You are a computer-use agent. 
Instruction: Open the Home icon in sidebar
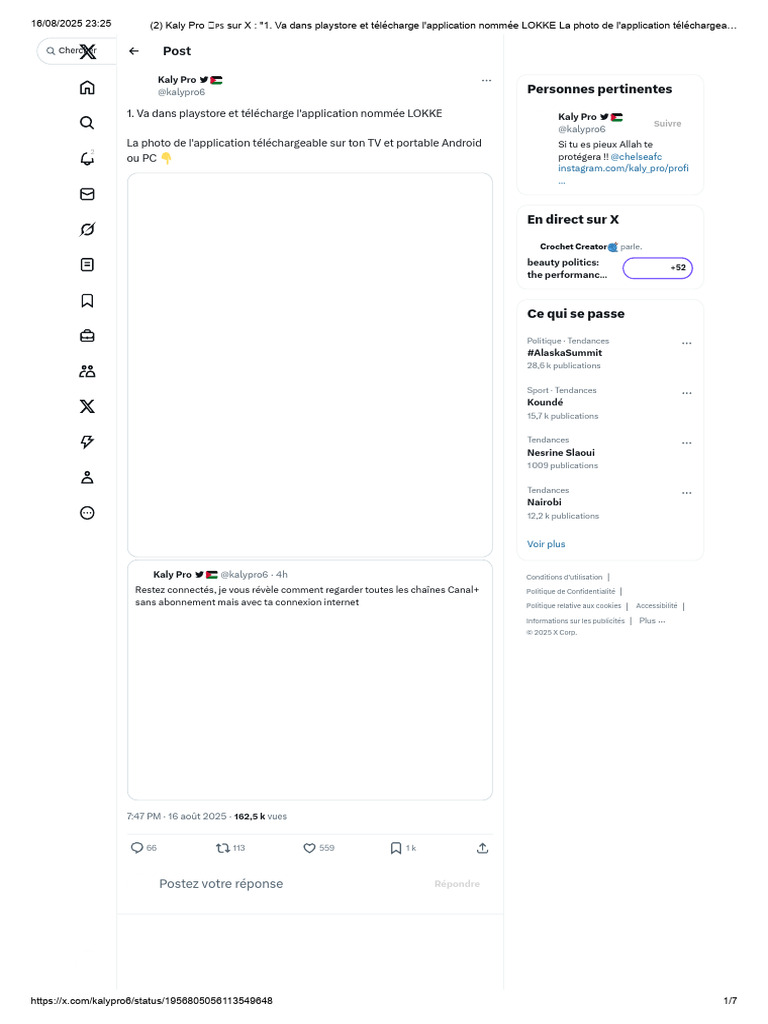tap(87, 87)
